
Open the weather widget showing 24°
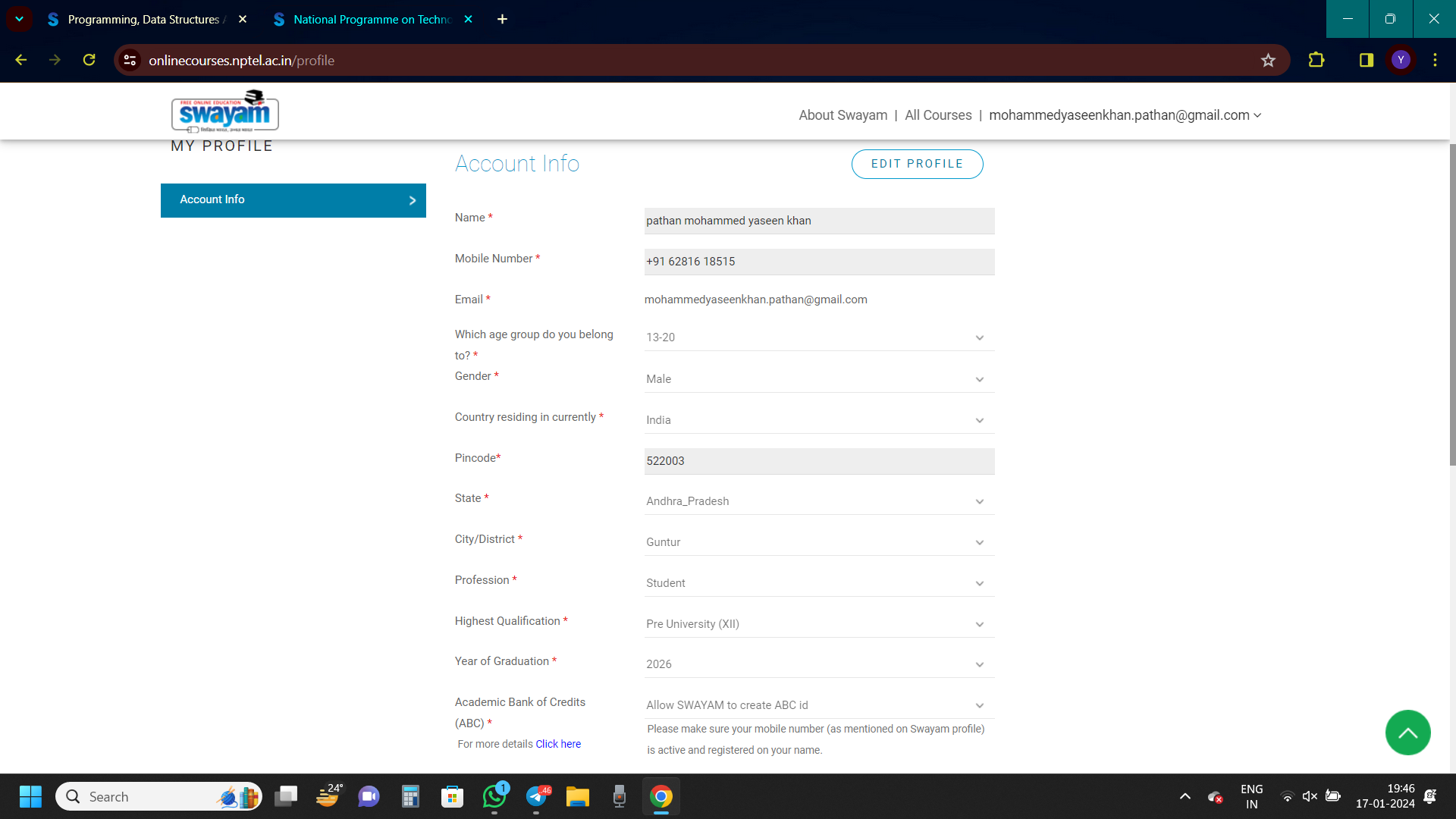point(328,796)
